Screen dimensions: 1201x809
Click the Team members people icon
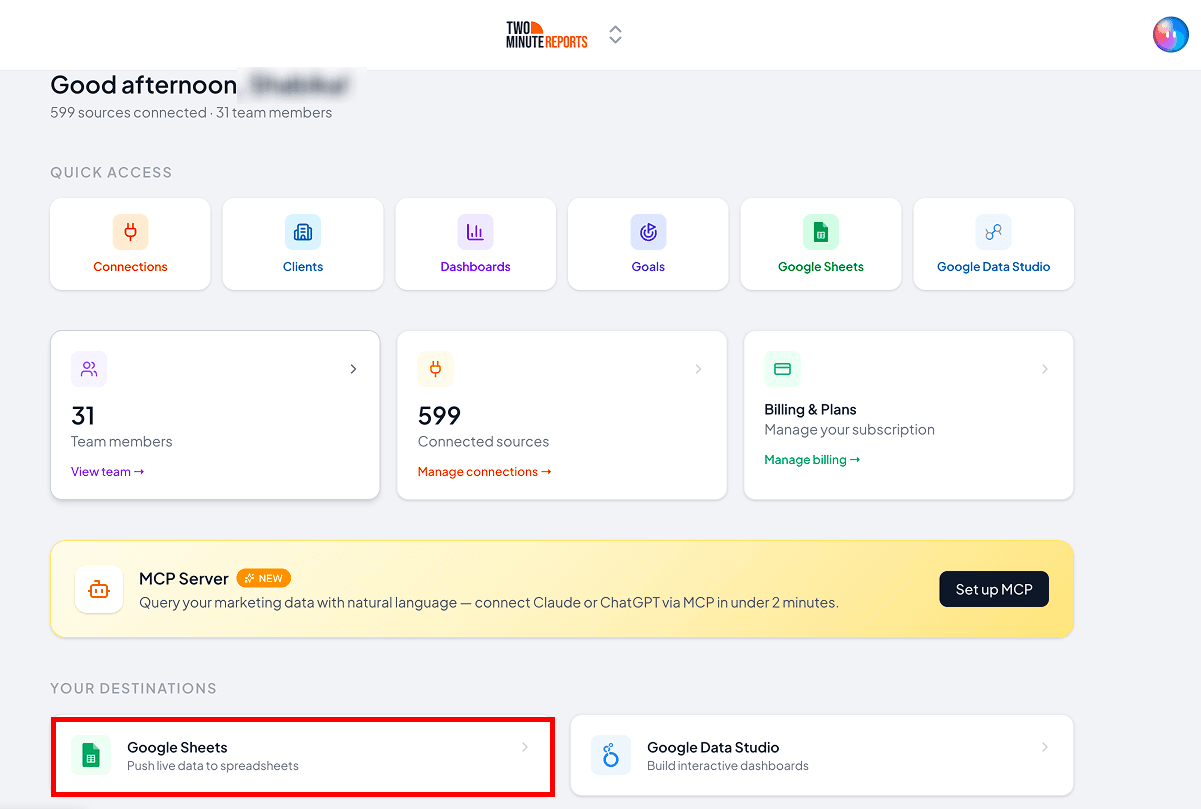coord(89,369)
